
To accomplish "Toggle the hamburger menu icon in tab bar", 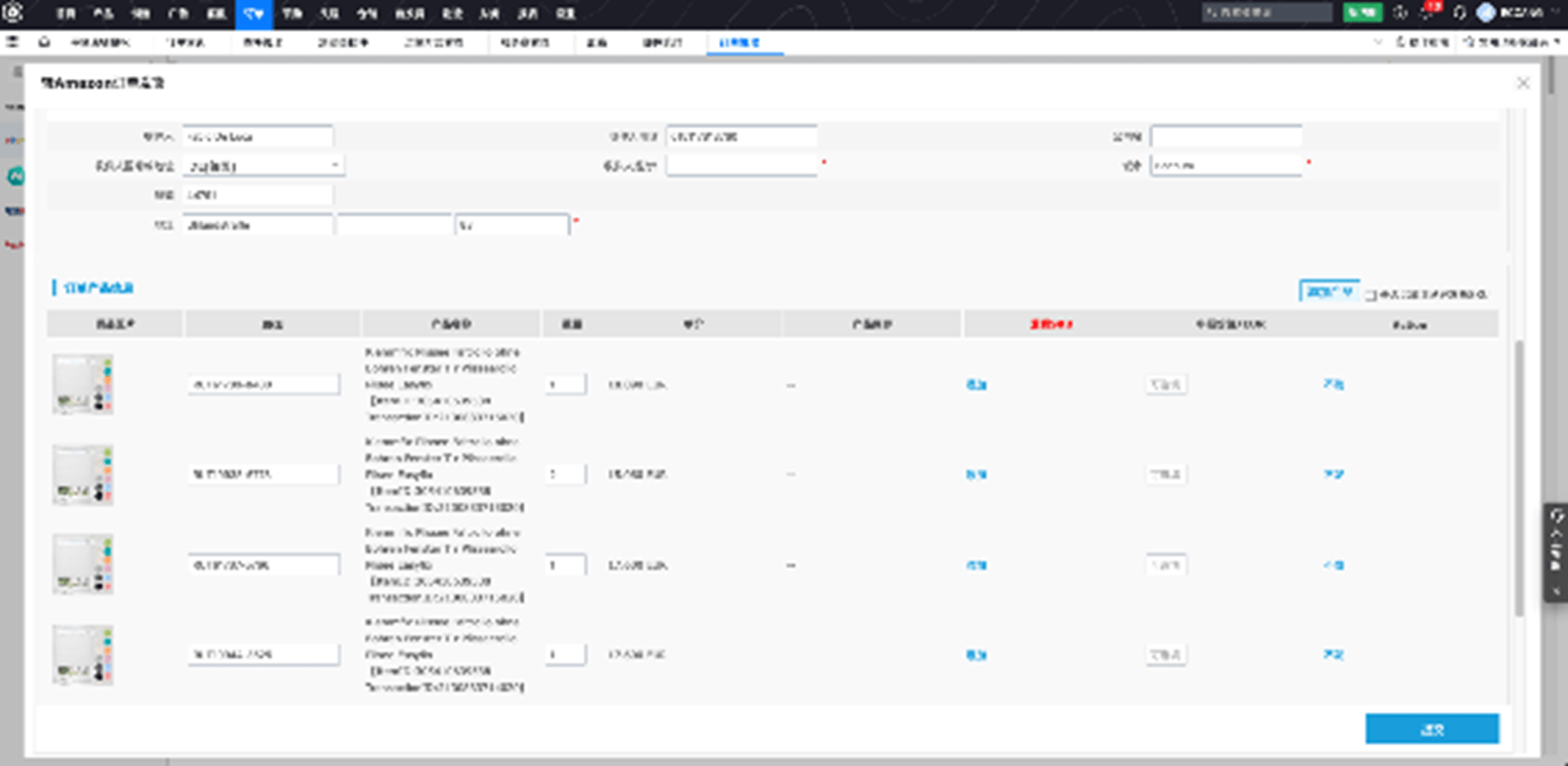I will click(13, 42).
